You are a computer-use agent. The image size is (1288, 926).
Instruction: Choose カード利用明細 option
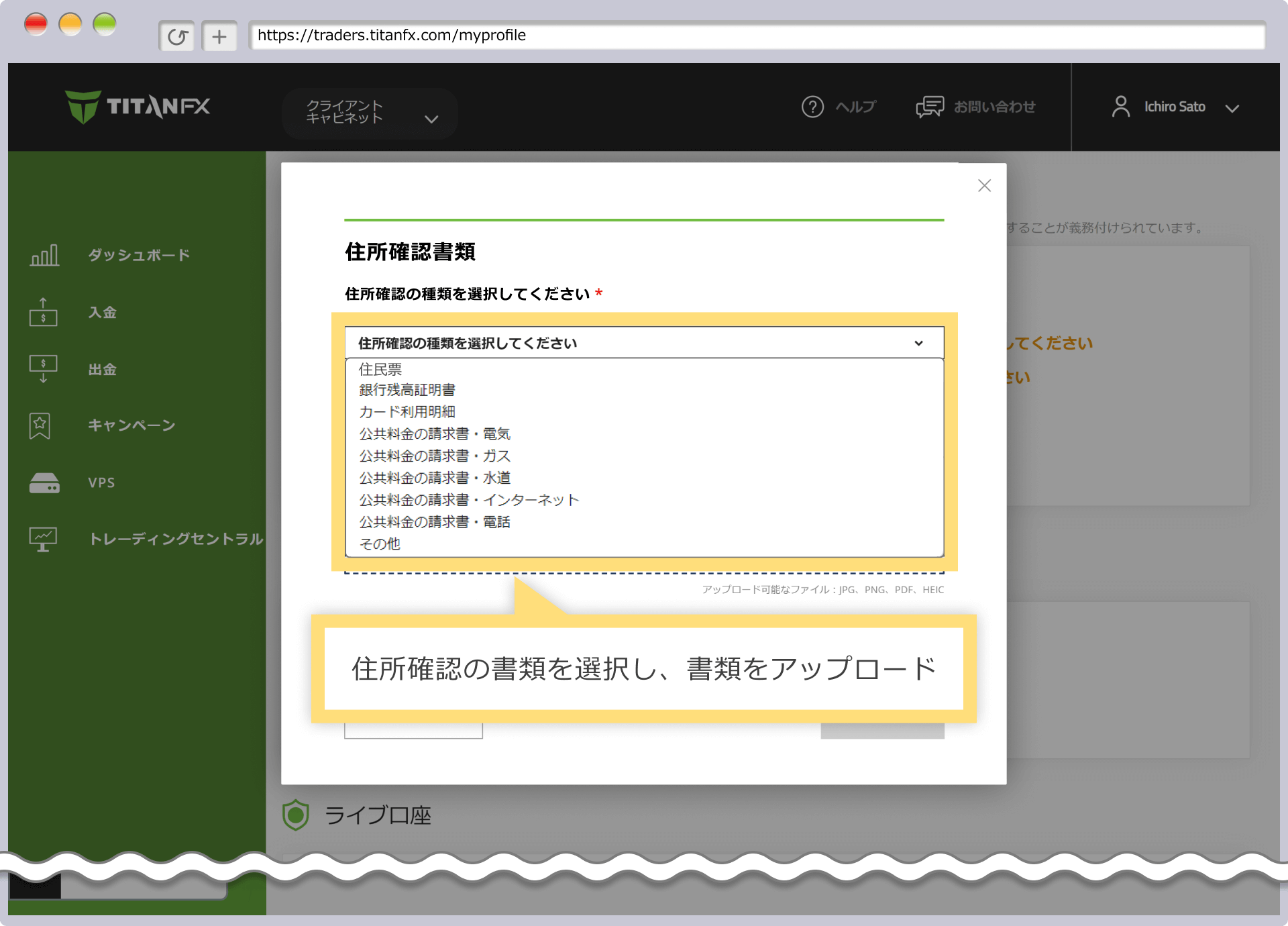pos(644,411)
